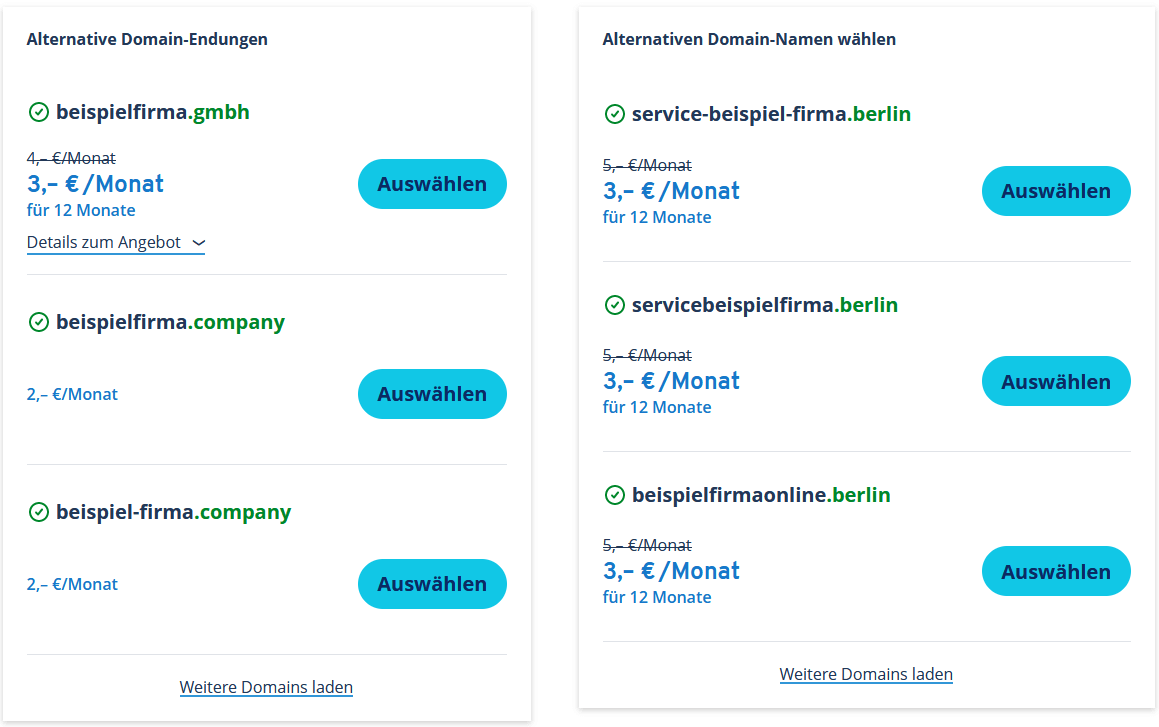Expand Details zum Angebot chevron
The height and width of the screenshot is (727, 1159).
[x=199, y=243]
